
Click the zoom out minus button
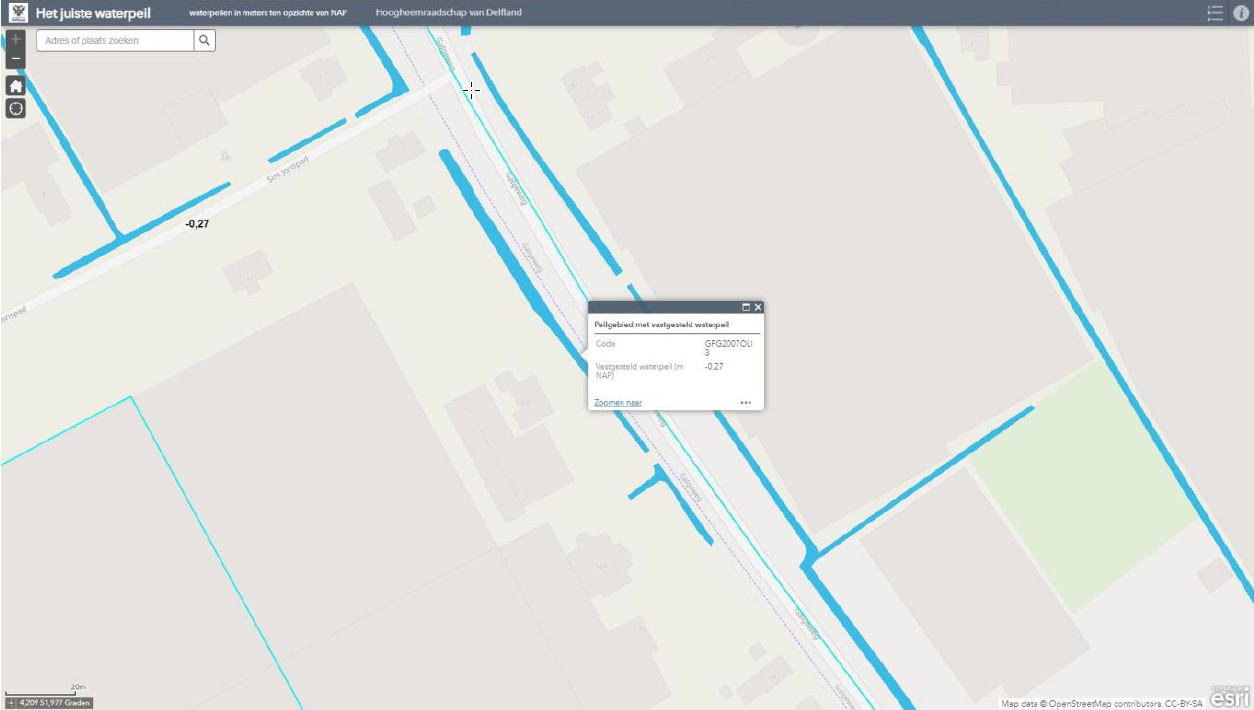click(x=15, y=60)
